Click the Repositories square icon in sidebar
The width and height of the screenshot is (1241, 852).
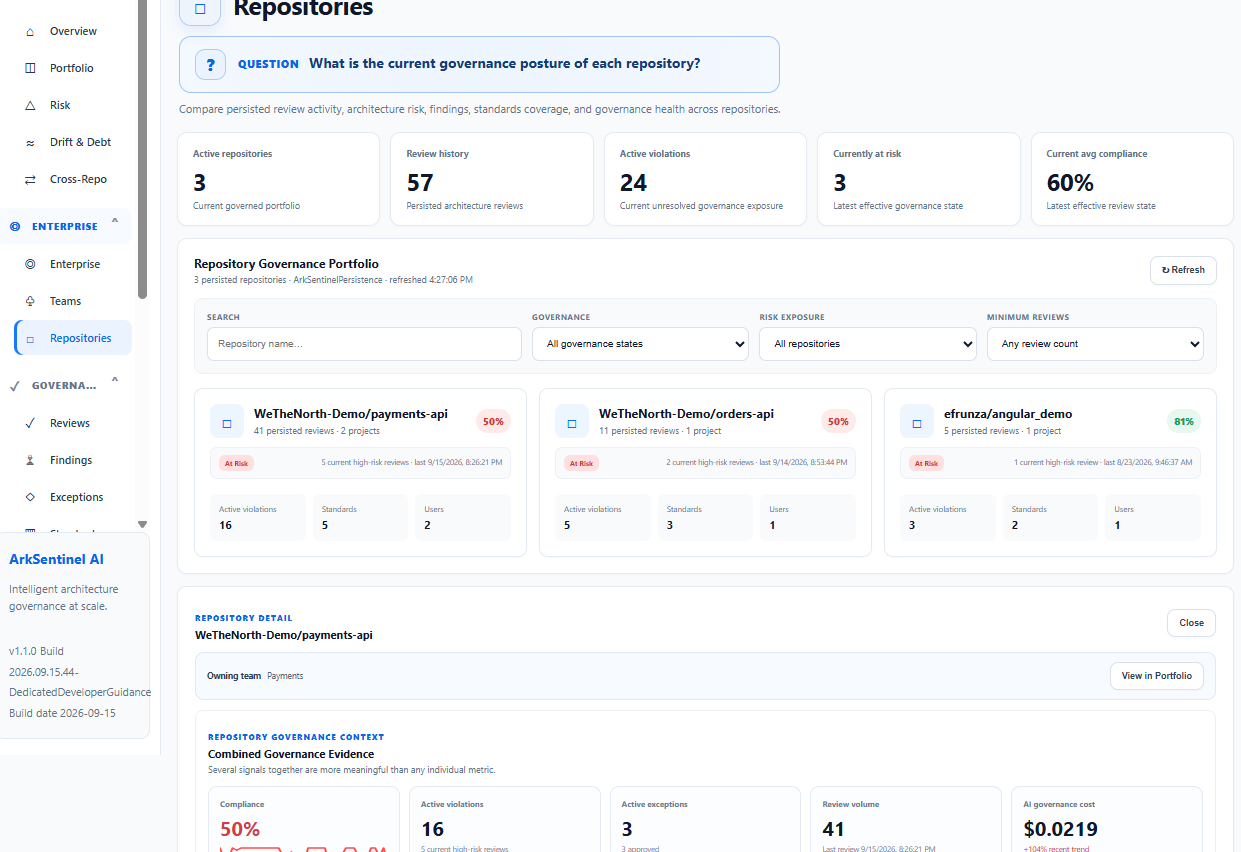[x=30, y=339]
